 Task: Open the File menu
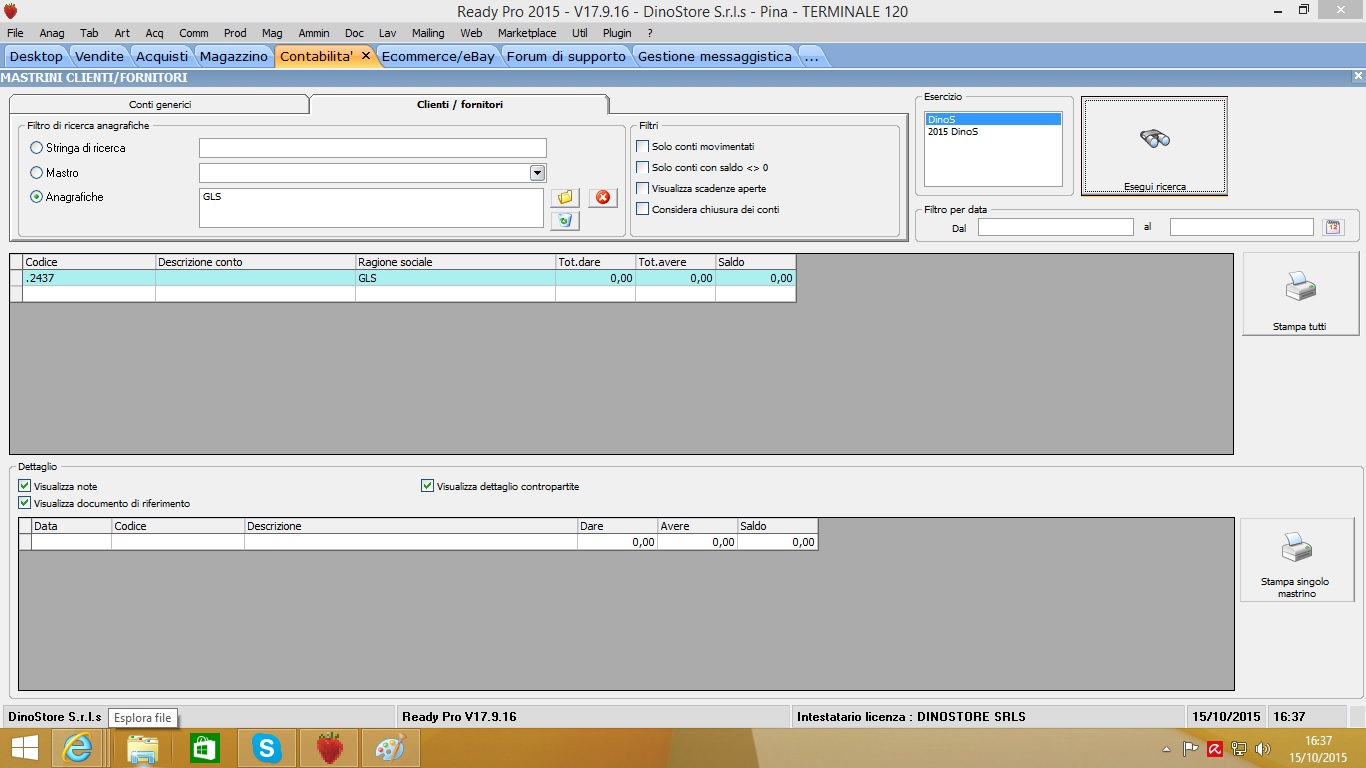tap(15, 33)
